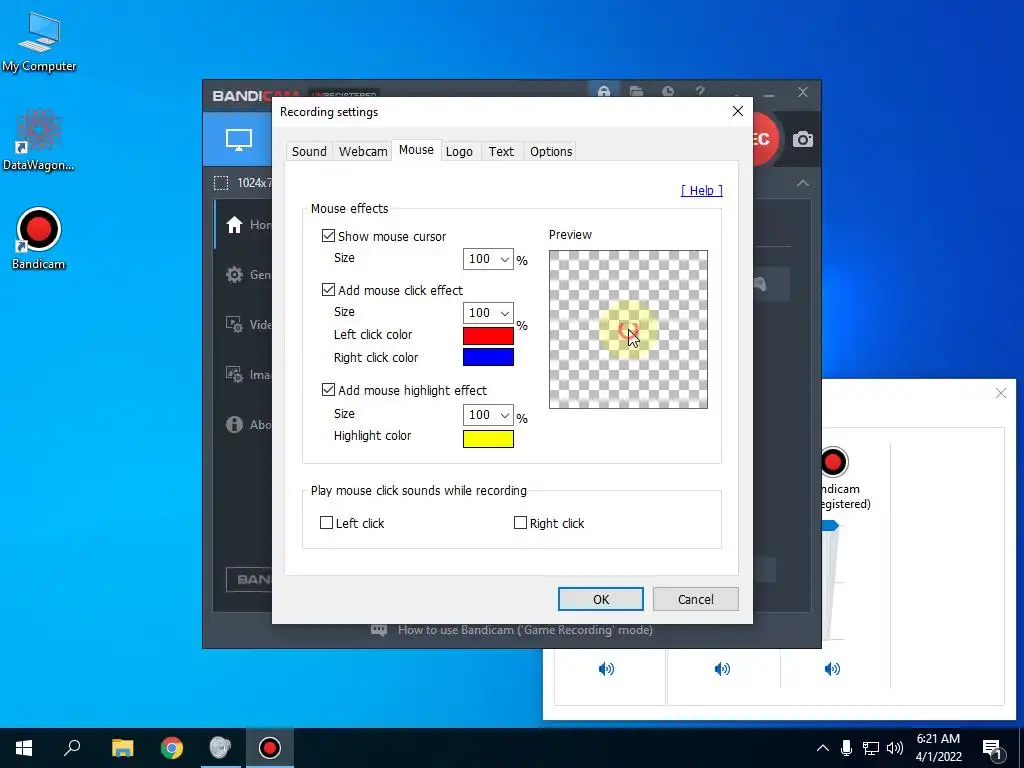This screenshot has height=768, width=1024.
Task: Mute the speaker icon under Bandicam in the mixer
Action: pyautogui.click(x=832, y=669)
